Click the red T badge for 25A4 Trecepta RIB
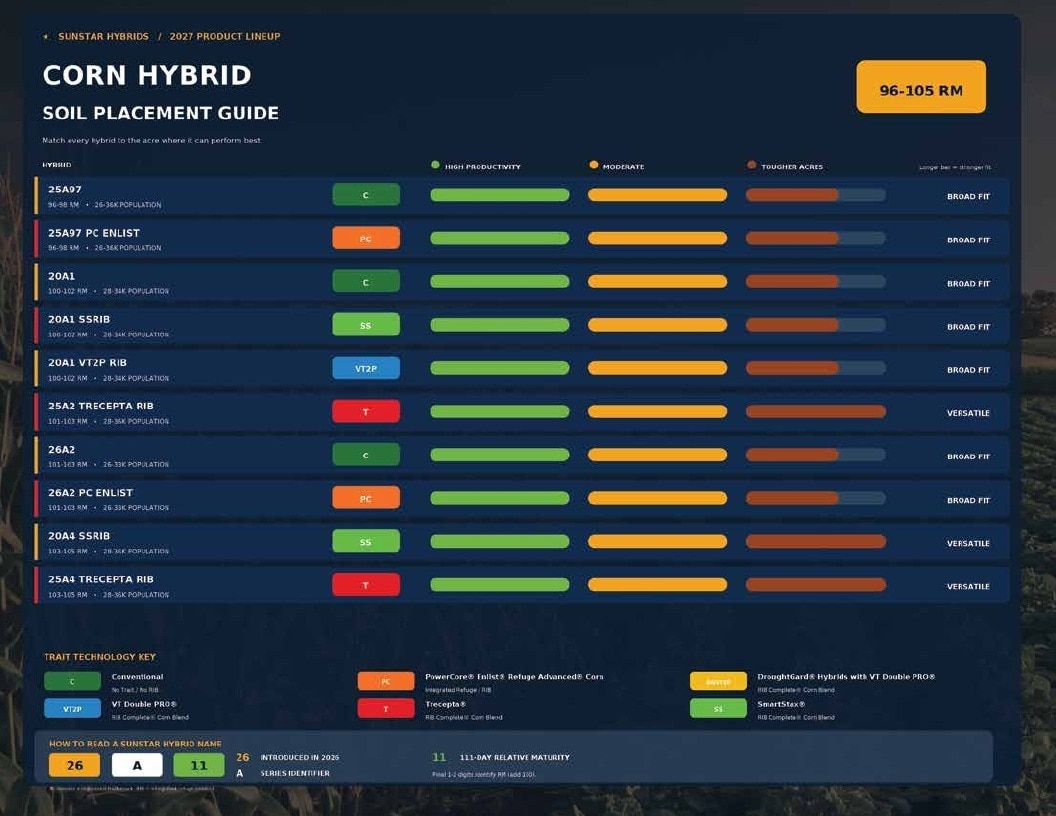This screenshot has height=816, width=1056. pos(366,584)
